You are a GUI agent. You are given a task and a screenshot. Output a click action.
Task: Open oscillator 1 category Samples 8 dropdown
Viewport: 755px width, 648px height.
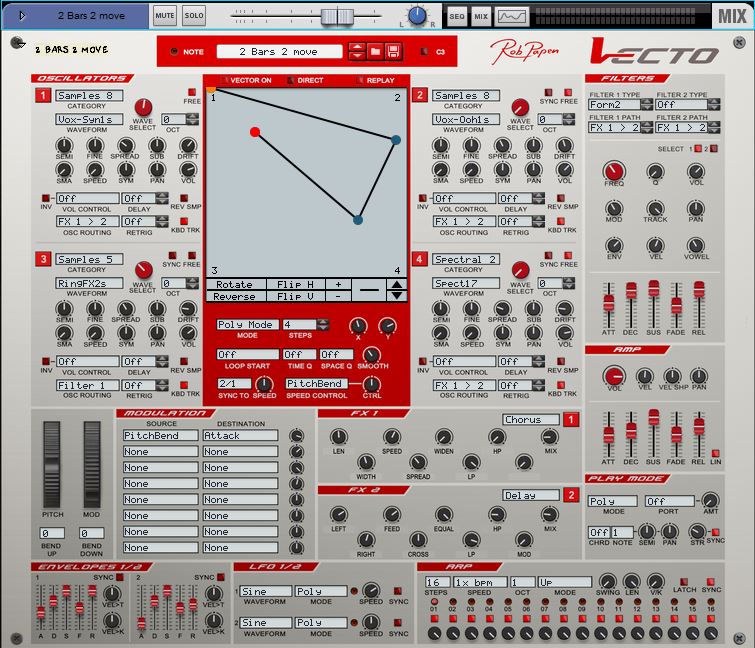point(89,95)
